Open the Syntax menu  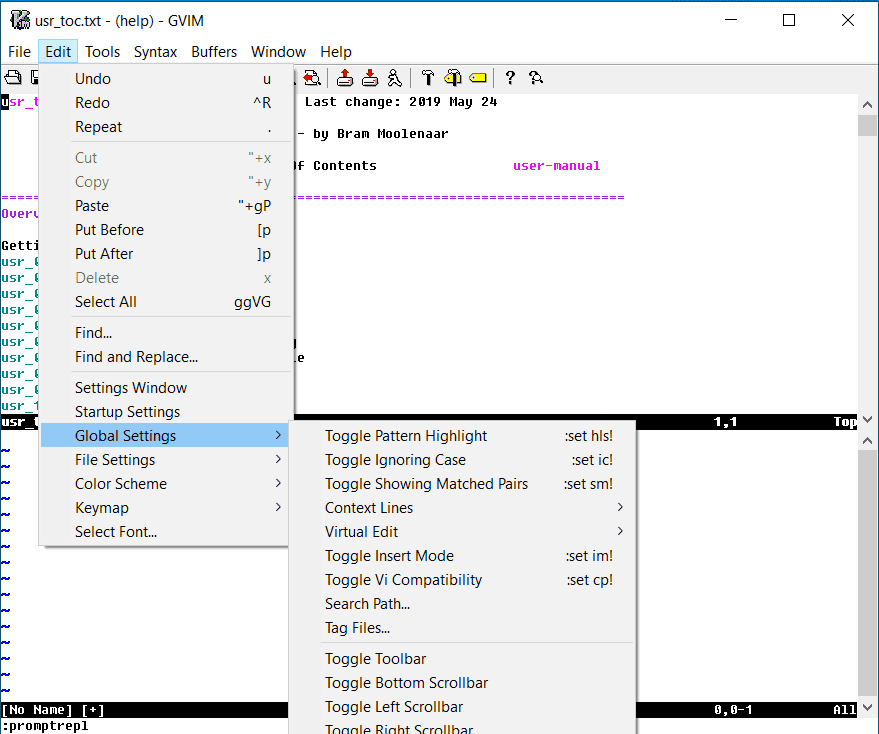(155, 52)
